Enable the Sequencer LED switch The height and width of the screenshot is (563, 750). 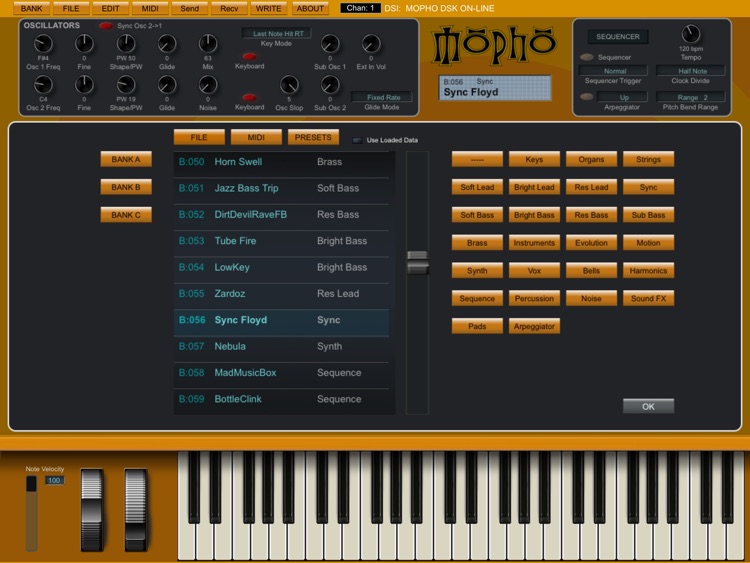coord(587,57)
